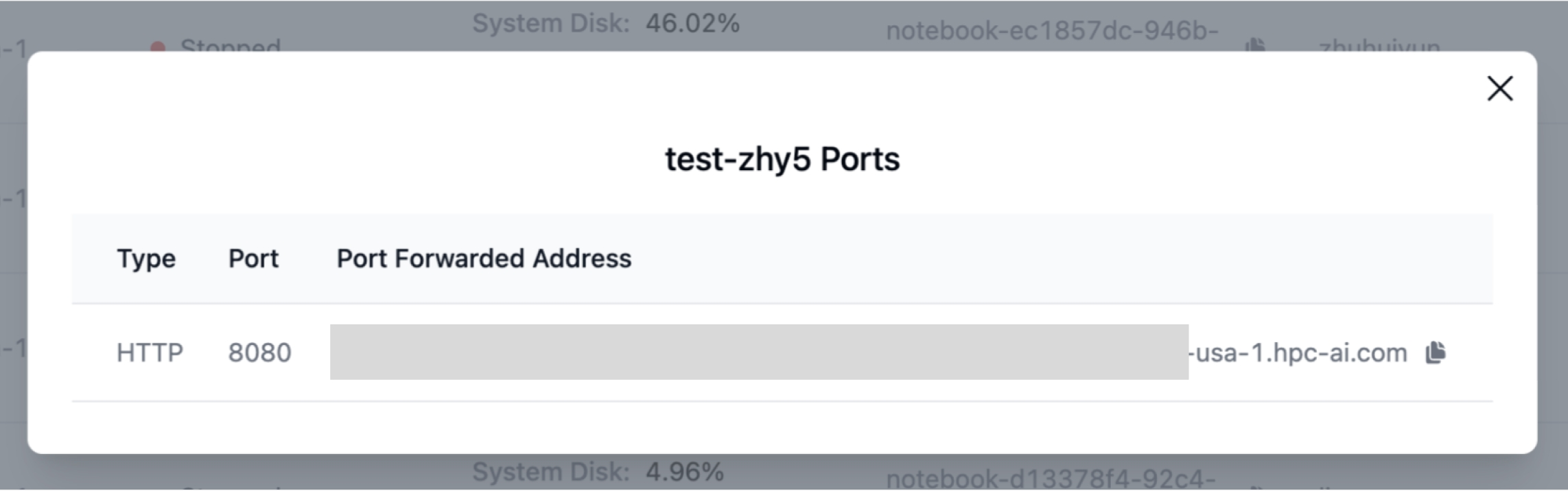
Task: Click the red Stopped status dot
Action: pyautogui.click(x=159, y=45)
